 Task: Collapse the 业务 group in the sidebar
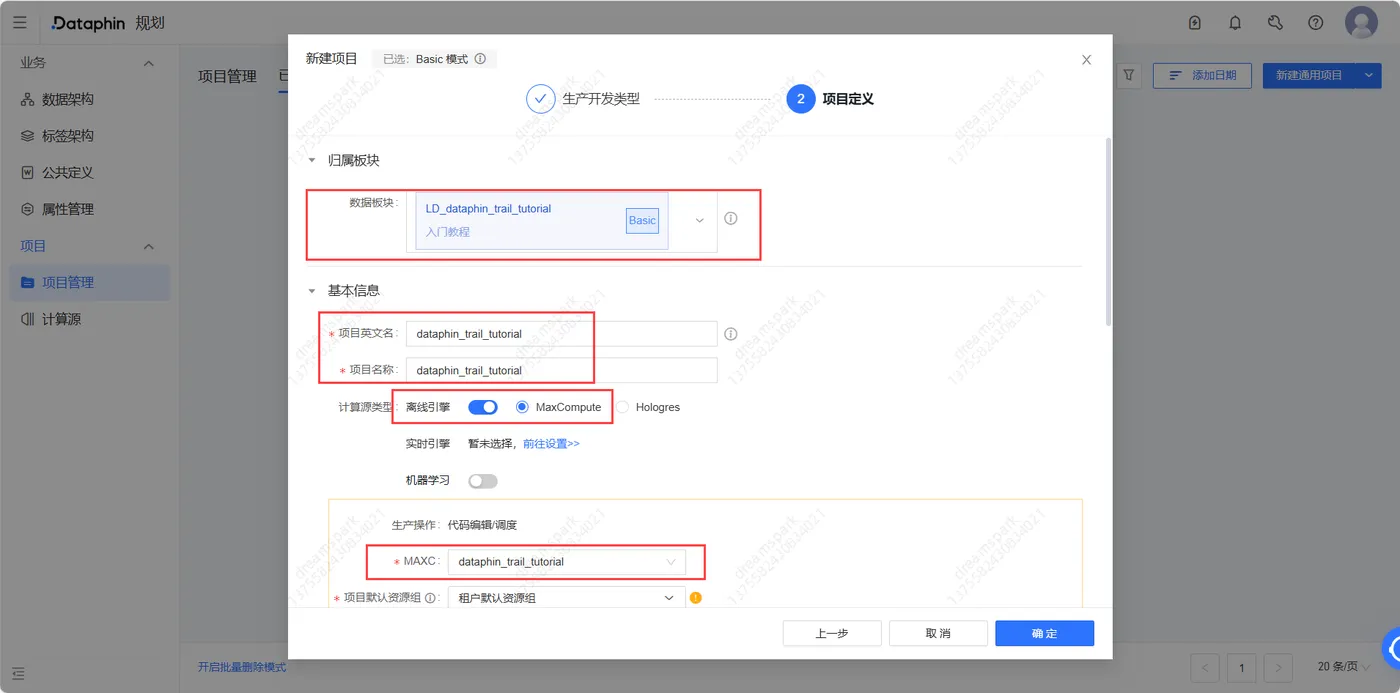click(x=149, y=63)
